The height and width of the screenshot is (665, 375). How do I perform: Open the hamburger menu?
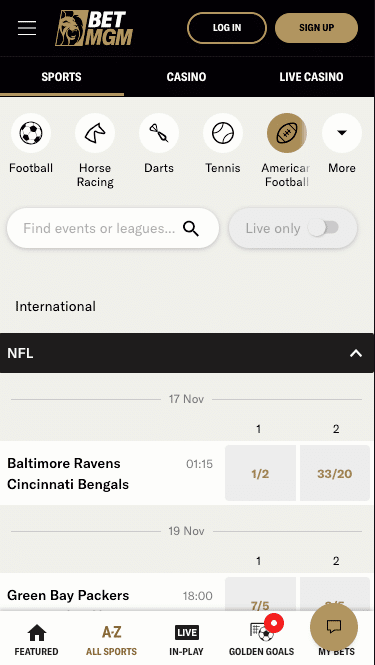tap(27, 28)
